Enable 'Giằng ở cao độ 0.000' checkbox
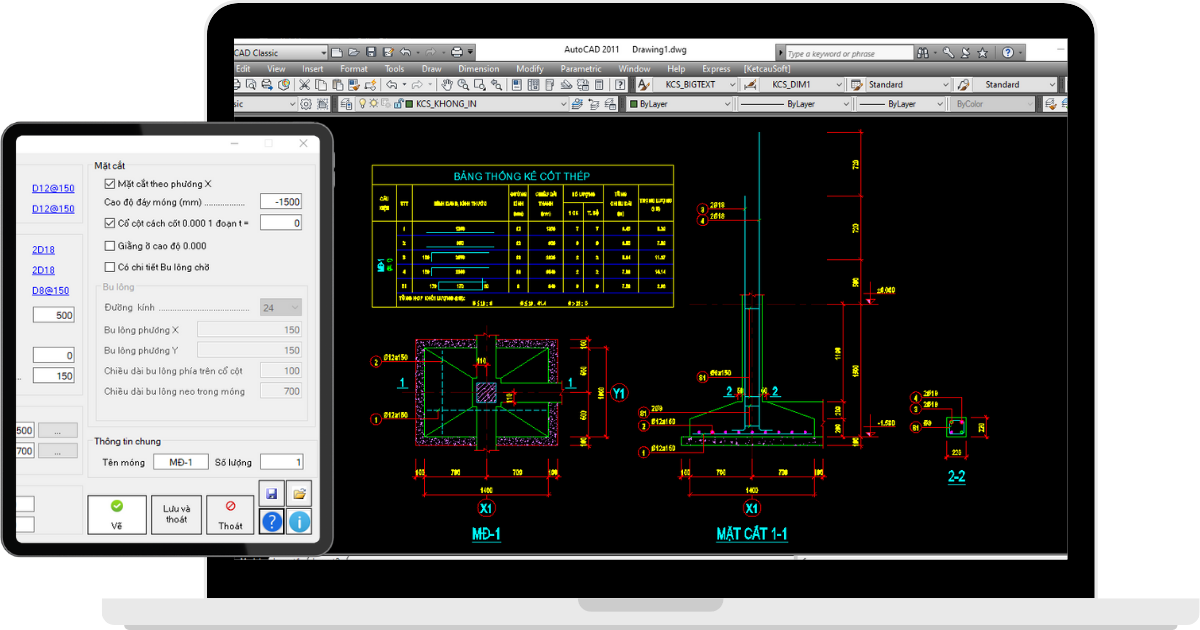Screen dimensions: 1200x630 click(110, 246)
